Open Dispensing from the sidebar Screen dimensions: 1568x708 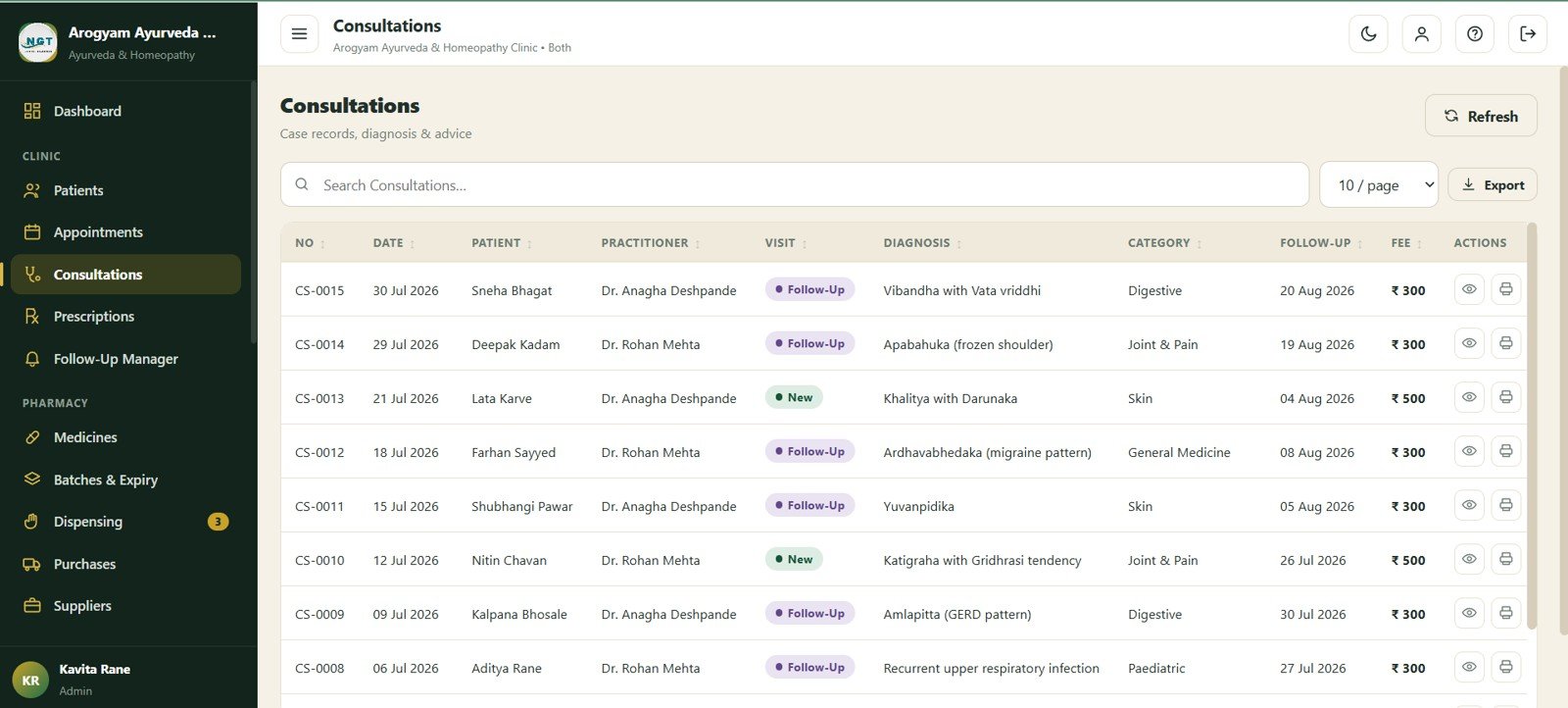point(125,522)
